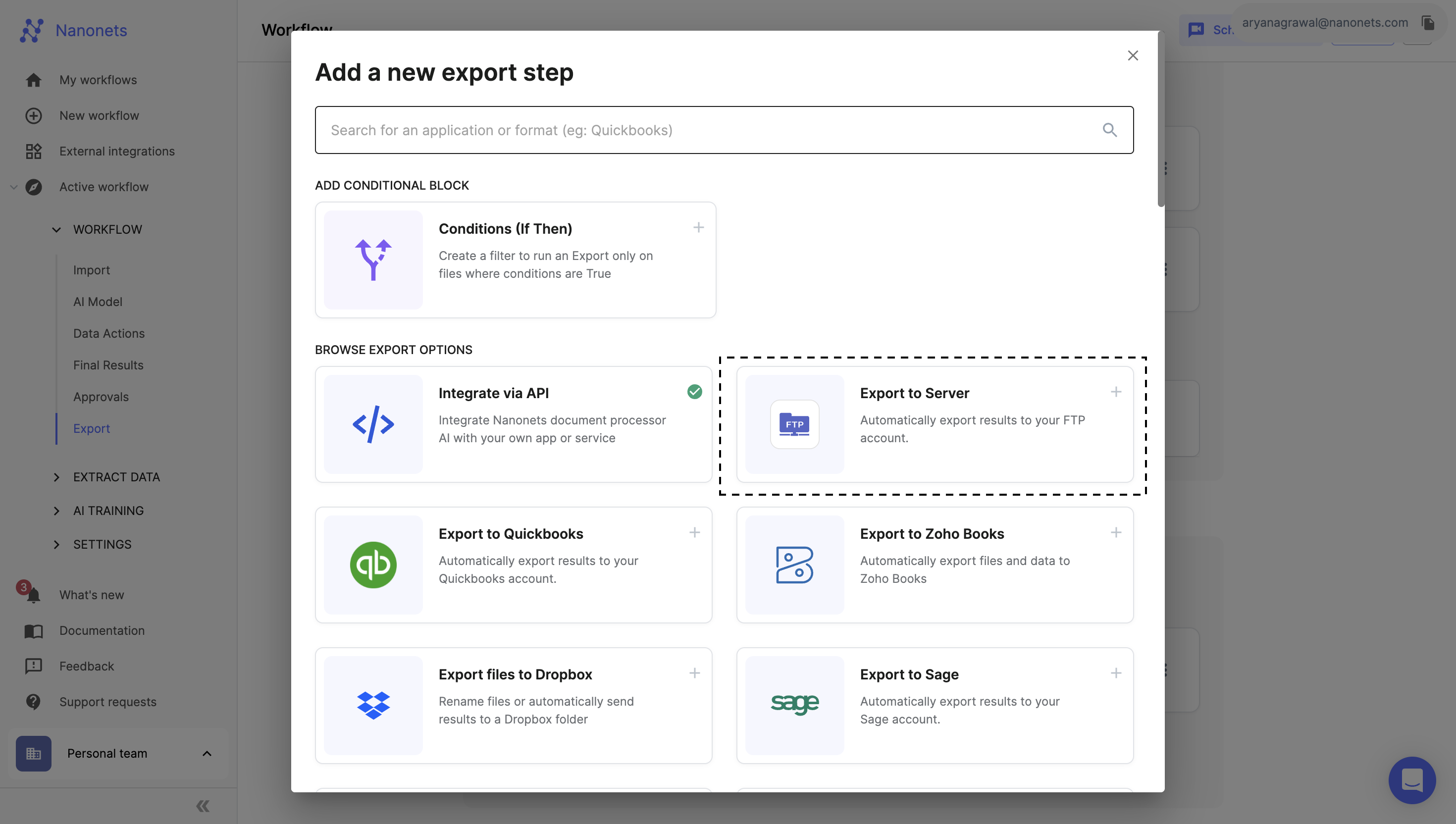Open External integrations

[x=117, y=152]
